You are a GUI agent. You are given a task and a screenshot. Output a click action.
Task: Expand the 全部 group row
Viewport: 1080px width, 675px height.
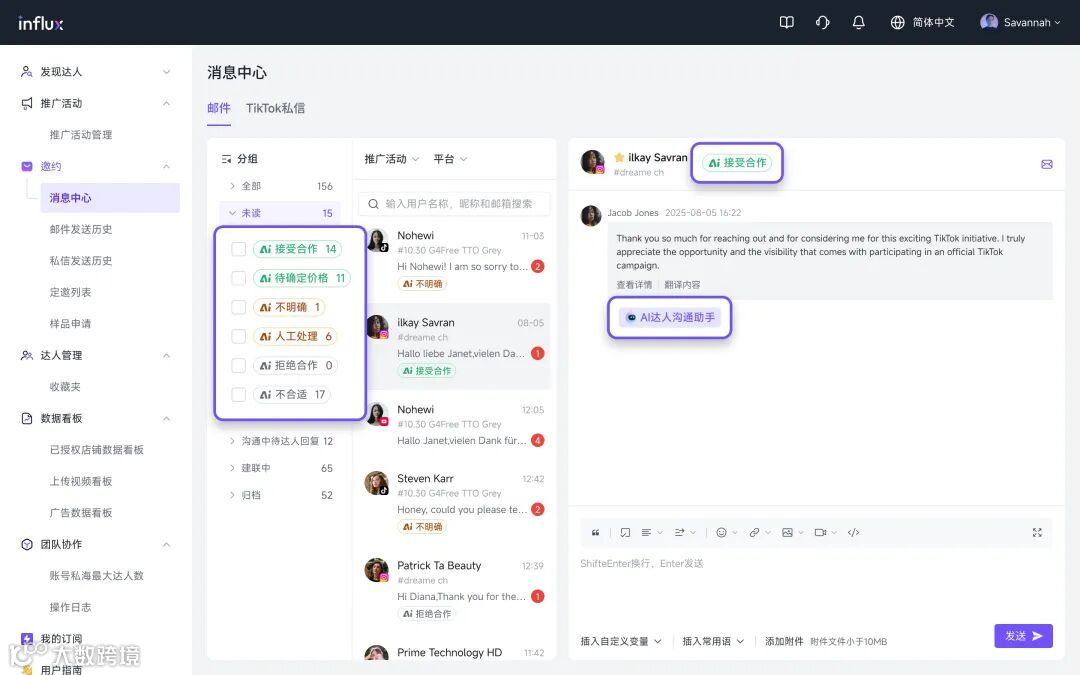tap(280, 186)
